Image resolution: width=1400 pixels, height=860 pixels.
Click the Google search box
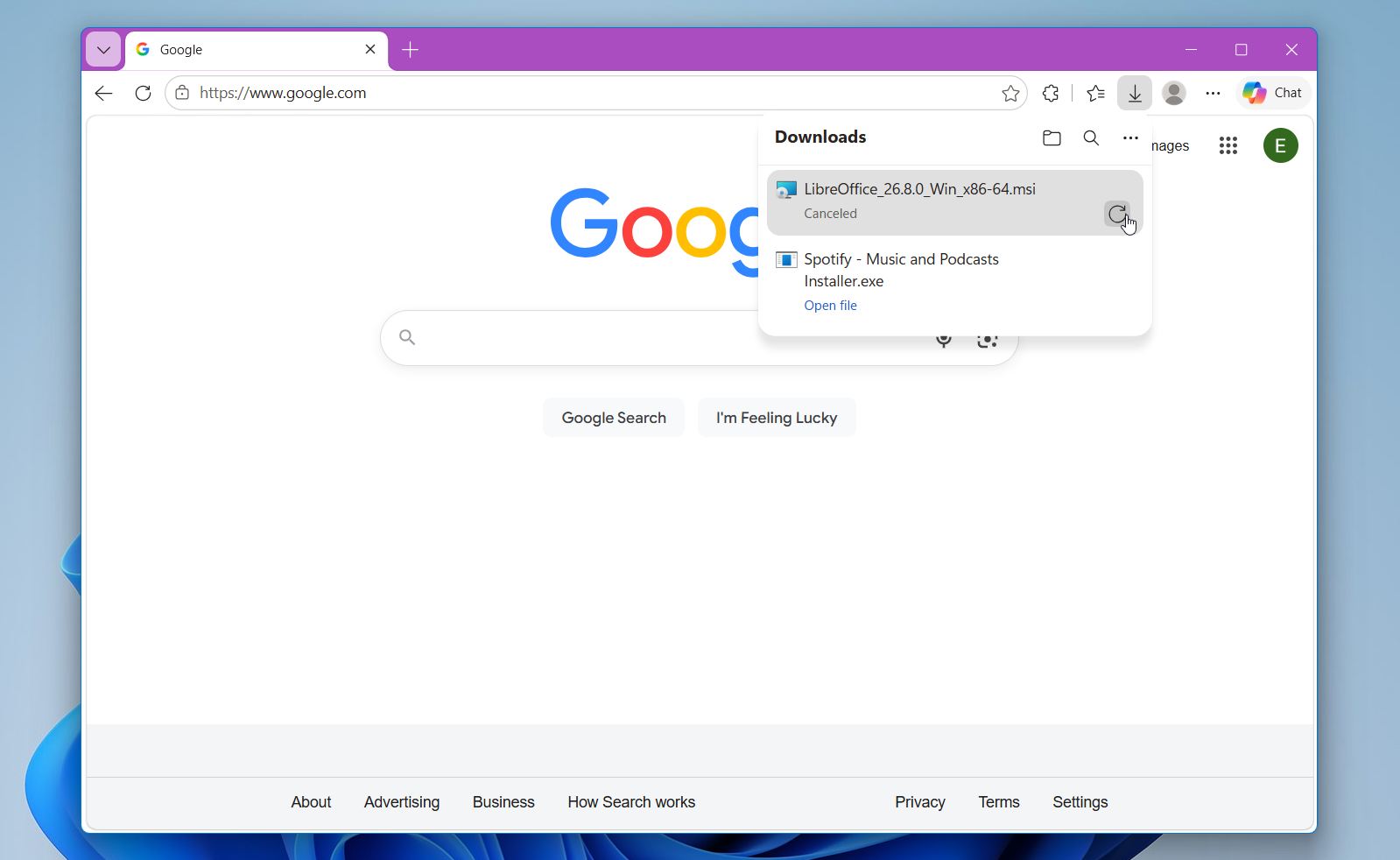699,338
